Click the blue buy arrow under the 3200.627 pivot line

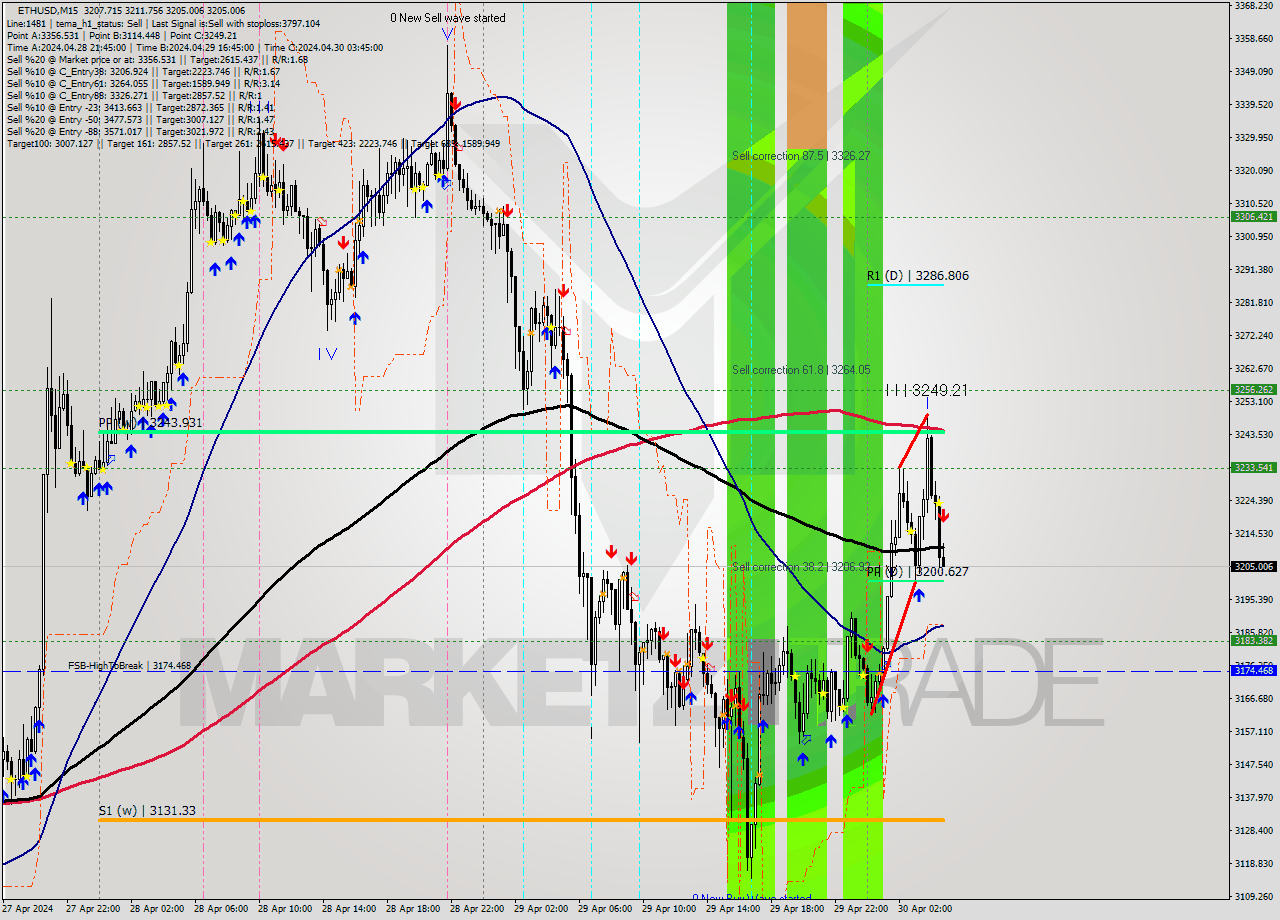tap(918, 595)
